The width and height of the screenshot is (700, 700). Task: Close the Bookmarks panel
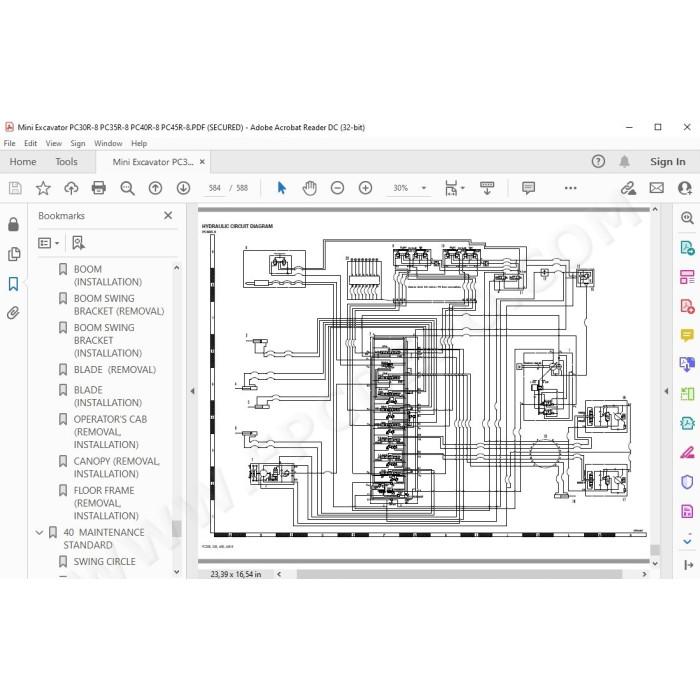[168, 216]
